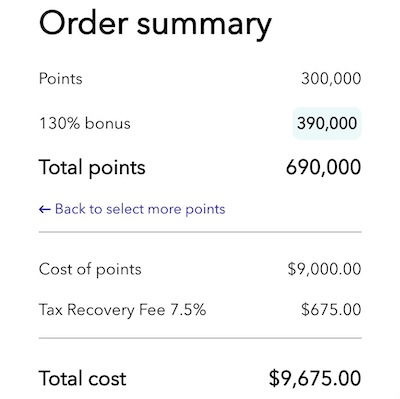The width and height of the screenshot is (400, 399).
Task: Click the divider line above Cost of points
Action: coord(200,232)
